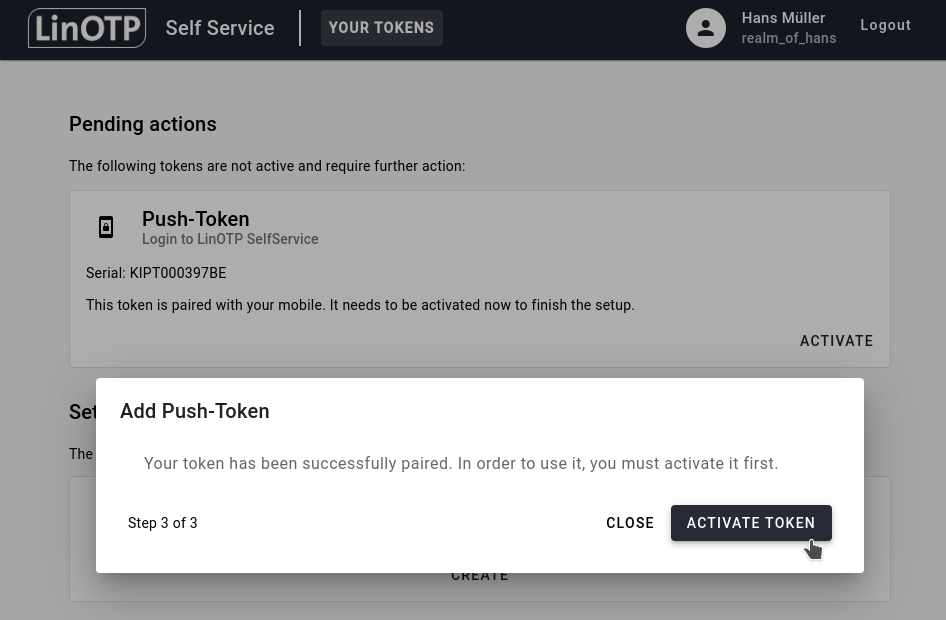Image resolution: width=946 pixels, height=620 pixels.
Task: Click the LinOTP logo
Action: pos(87,28)
